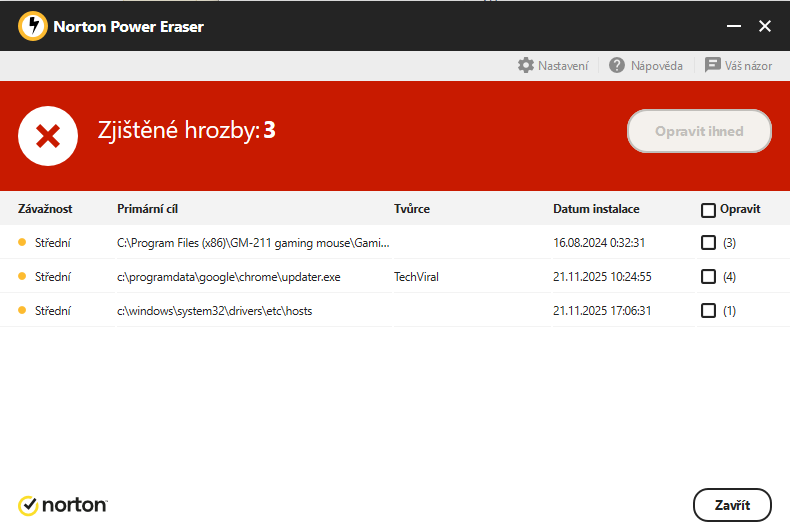790x528 pixels.
Task: Click the Norton checkmark logo at bottom
Action: click(x=28, y=505)
